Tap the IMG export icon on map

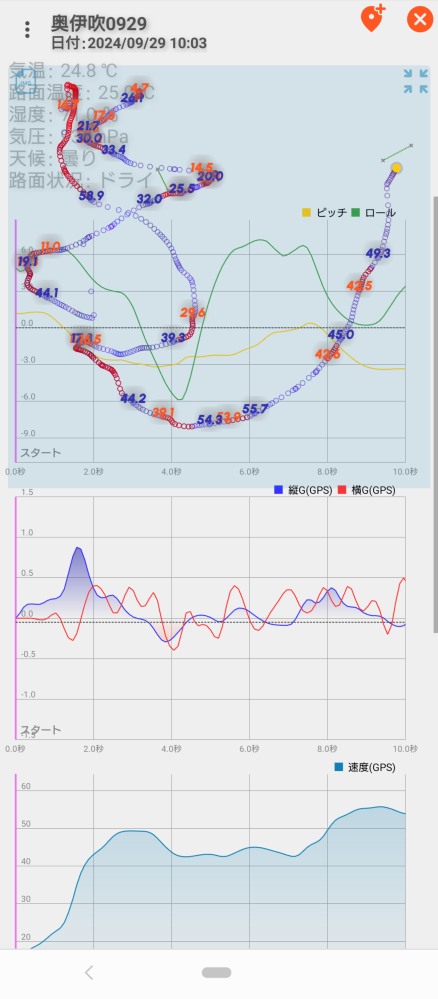[x=25, y=82]
